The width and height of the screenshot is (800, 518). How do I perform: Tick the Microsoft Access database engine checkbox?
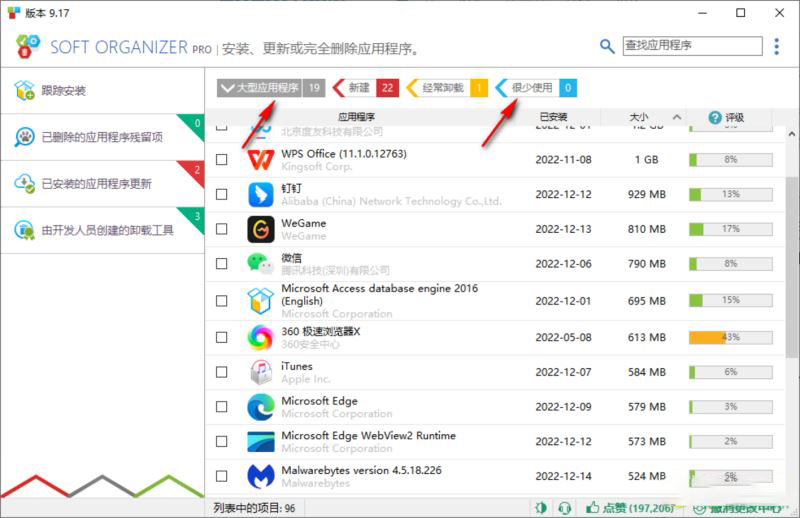pos(221,301)
